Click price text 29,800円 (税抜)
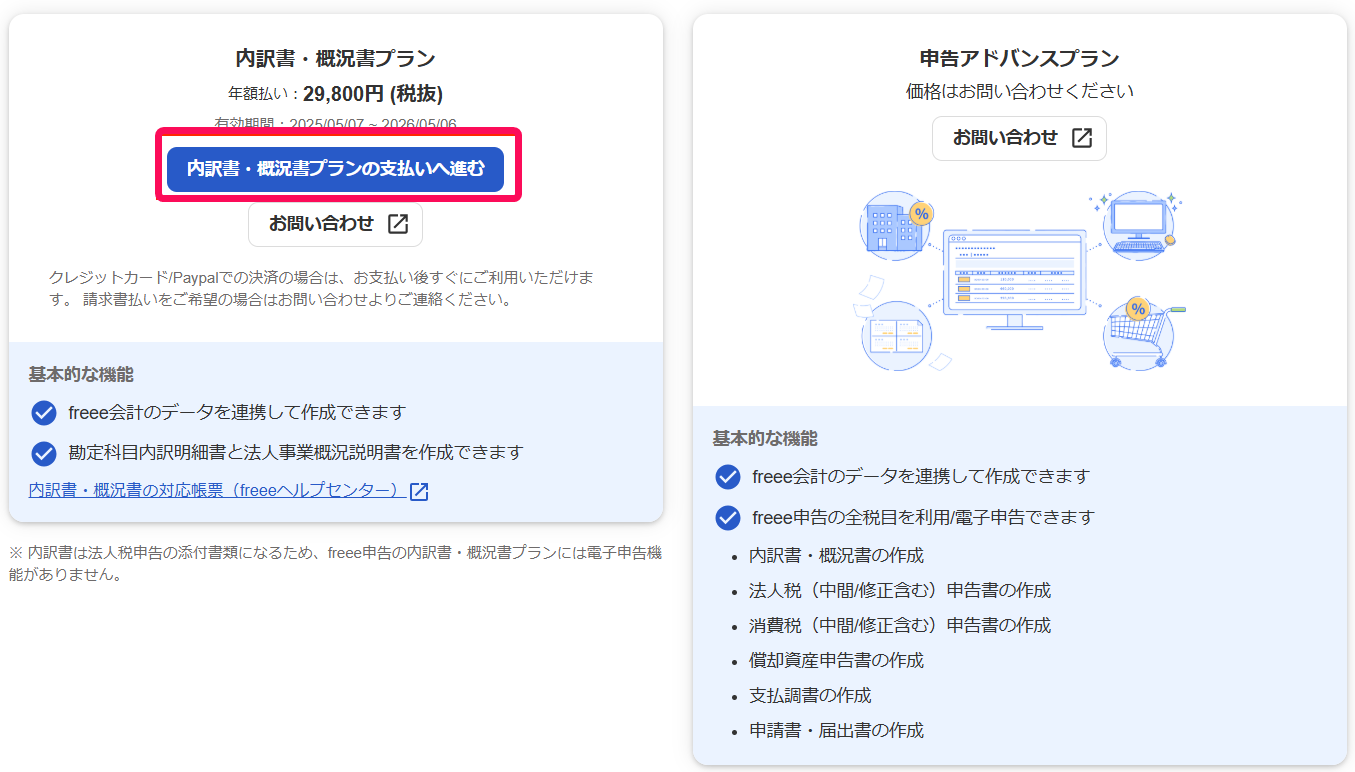Image resolution: width=1355 pixels, height=772 pixels. [x=373, y=94]
